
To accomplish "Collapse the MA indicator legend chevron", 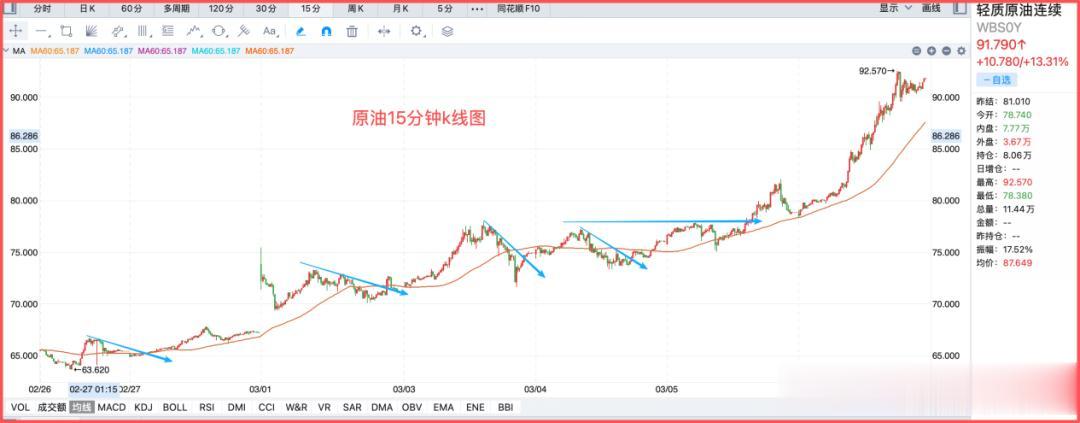I will (6, 51).
